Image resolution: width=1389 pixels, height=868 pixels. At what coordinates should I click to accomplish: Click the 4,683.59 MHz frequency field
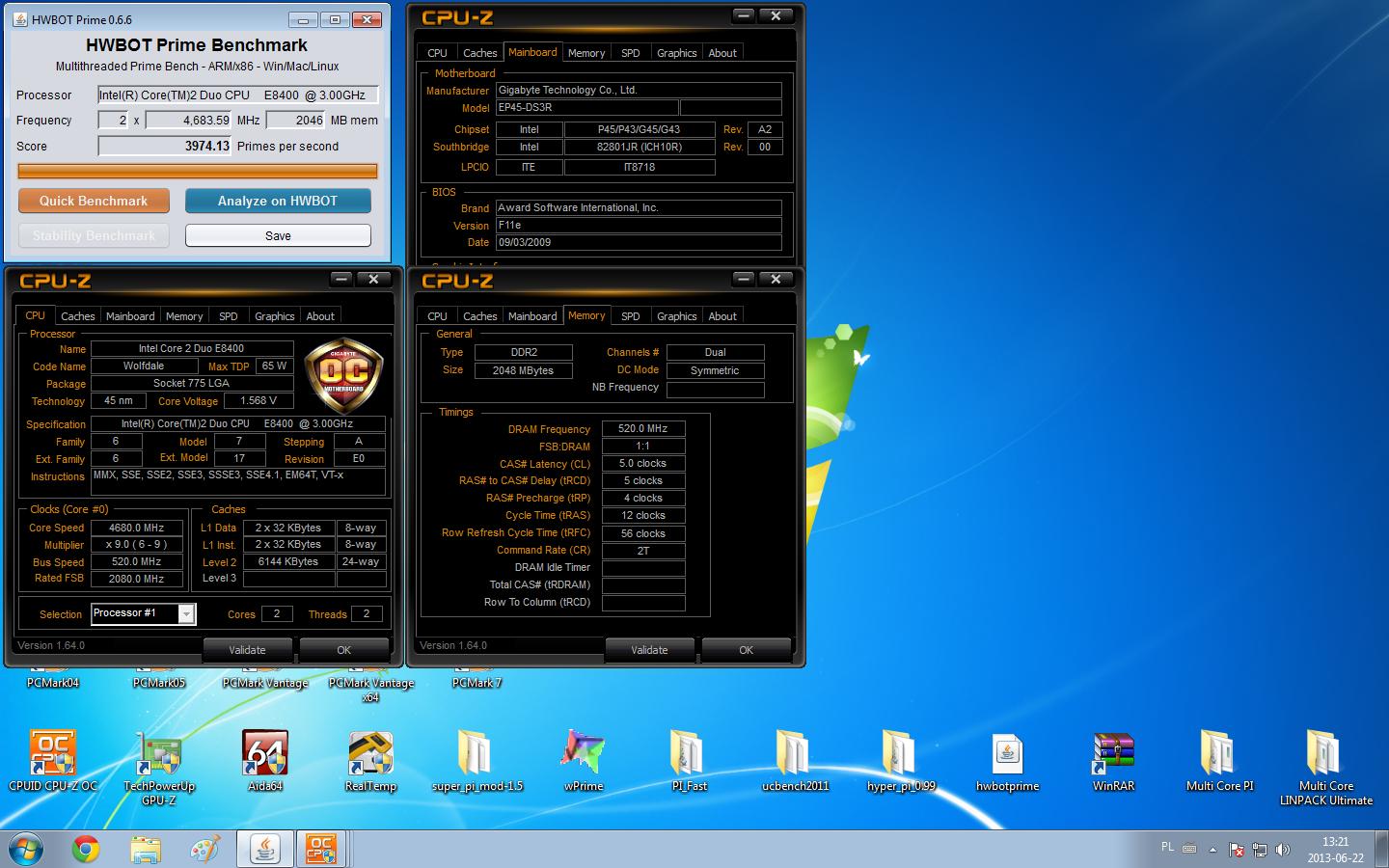pos(190,121)
